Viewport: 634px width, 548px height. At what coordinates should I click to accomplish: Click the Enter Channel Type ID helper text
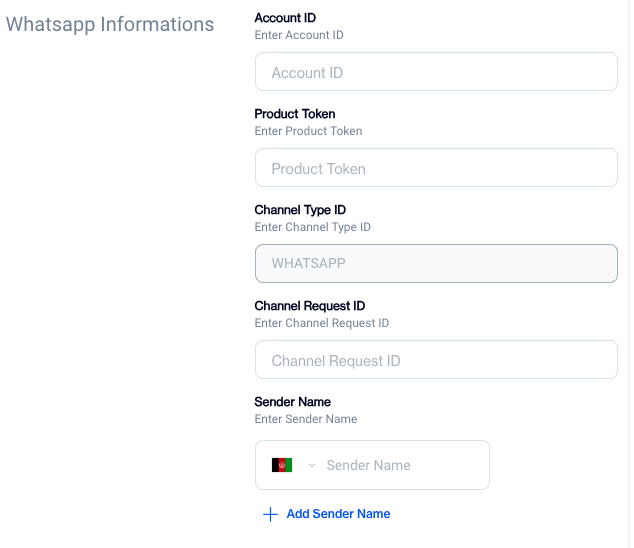313,227
